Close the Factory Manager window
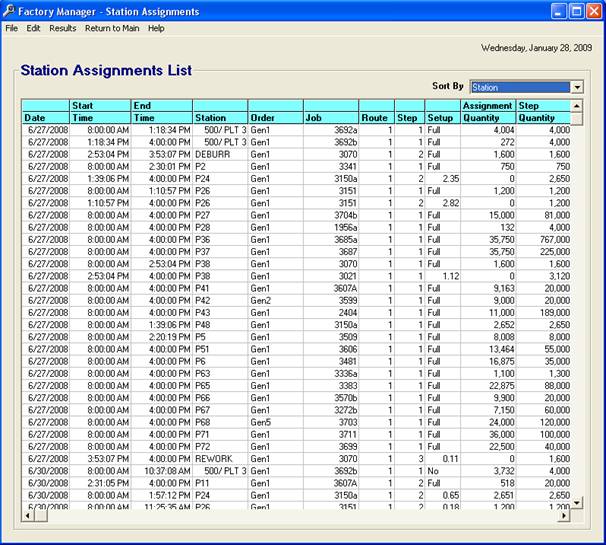Image resolution: width=606 pixels, height=545 pixels. (x=594, y=11)
